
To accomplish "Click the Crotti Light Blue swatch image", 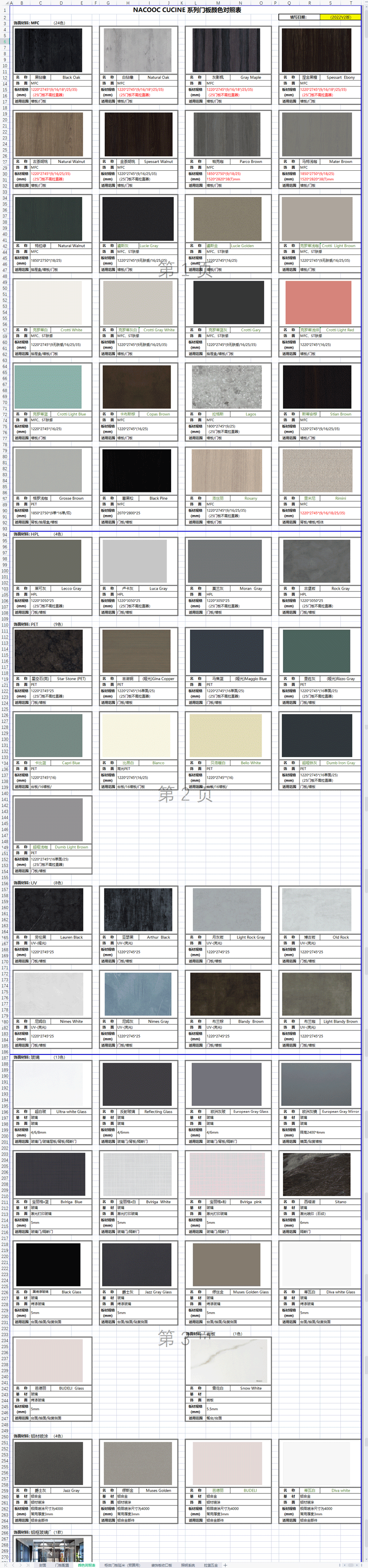I will [48, 387].
